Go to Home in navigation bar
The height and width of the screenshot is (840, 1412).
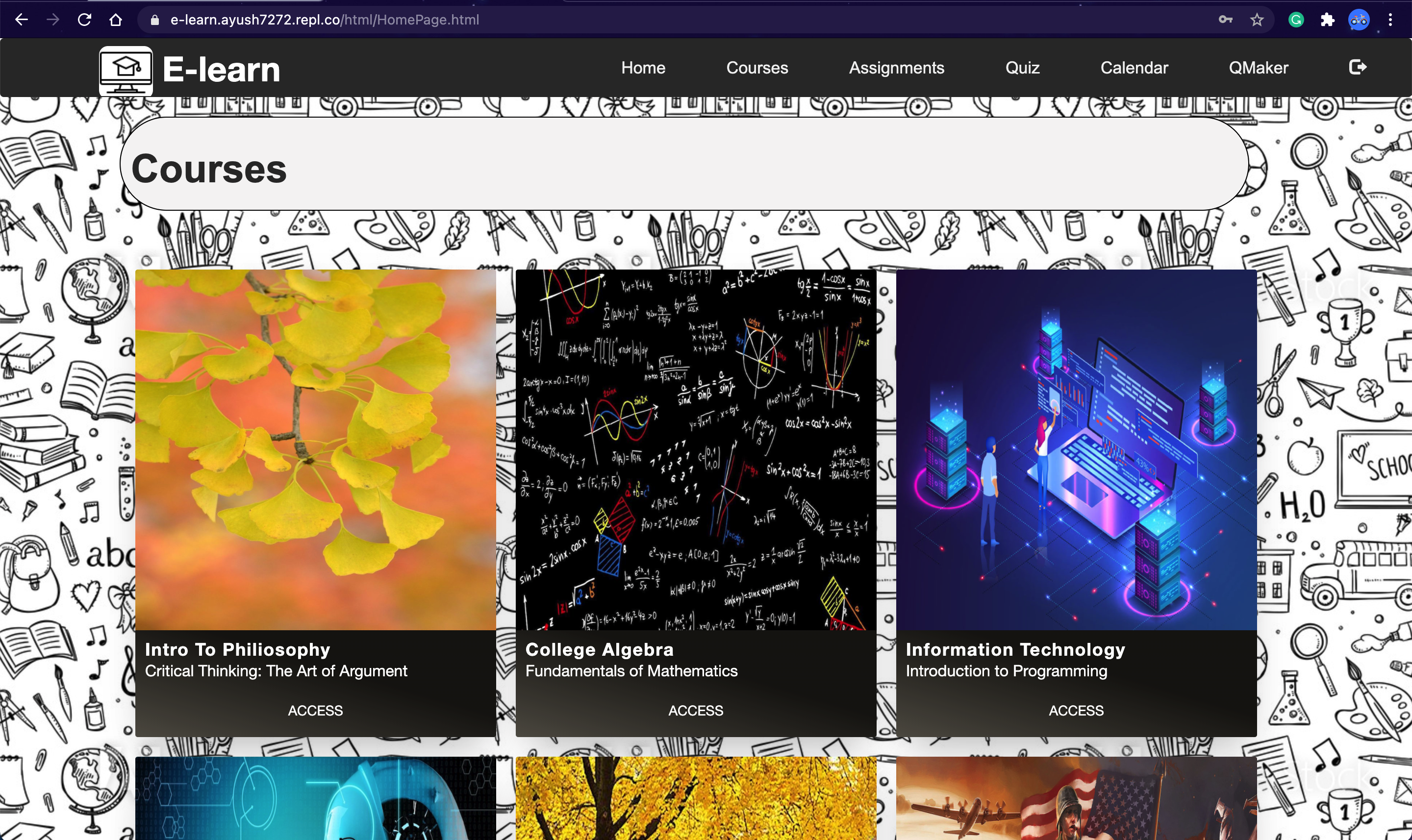point(643,68)
